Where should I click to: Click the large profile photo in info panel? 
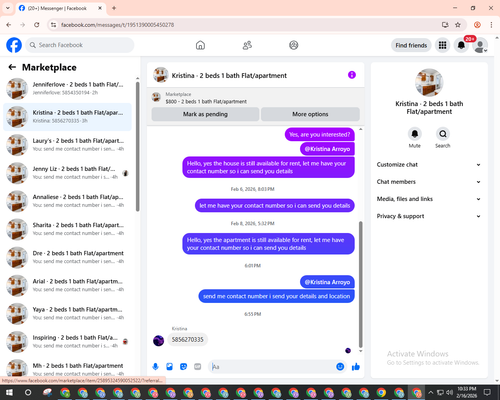429,83
